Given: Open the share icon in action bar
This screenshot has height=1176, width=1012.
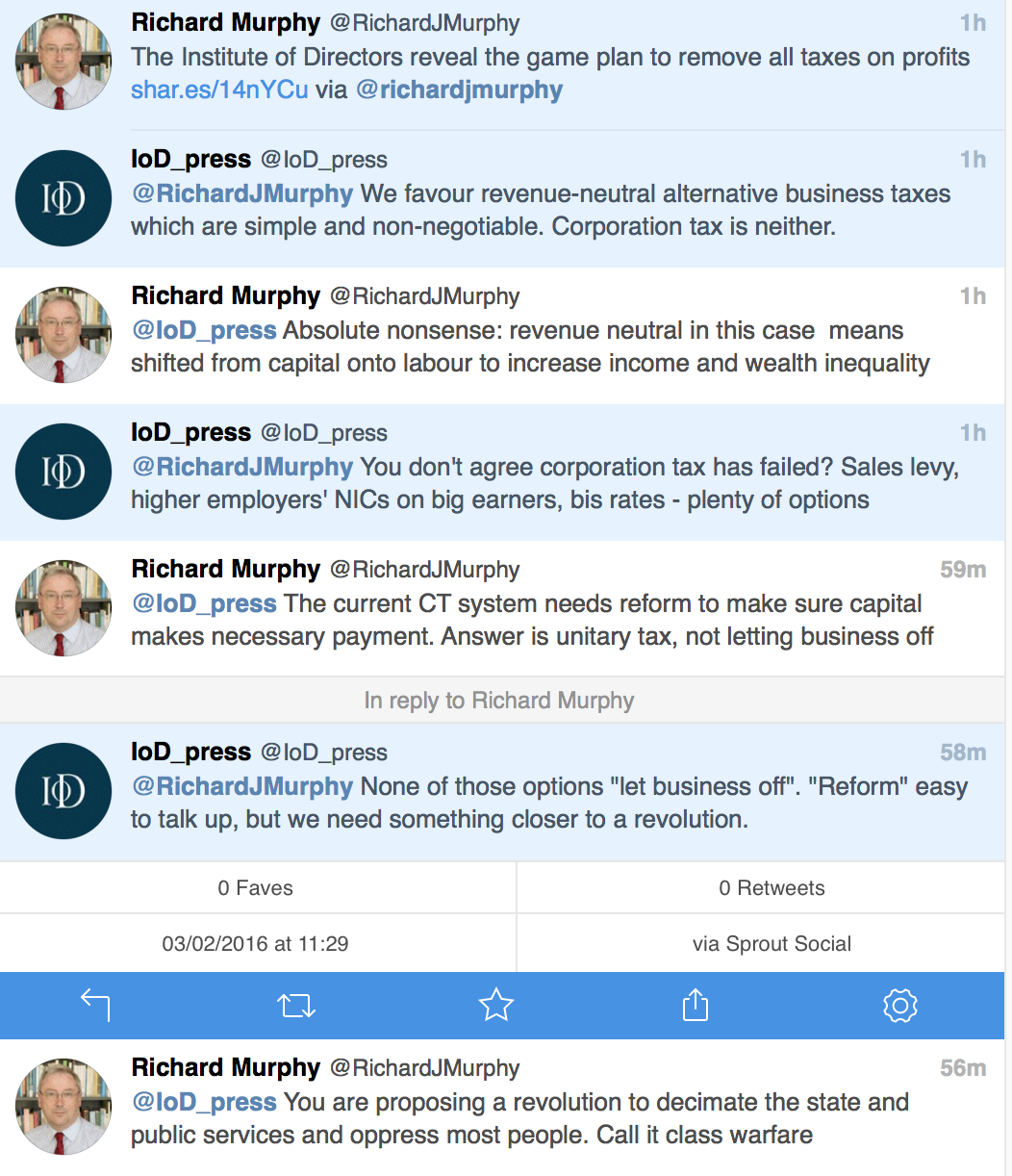Looking at the screenshot, I should (x=696, y=1006).
